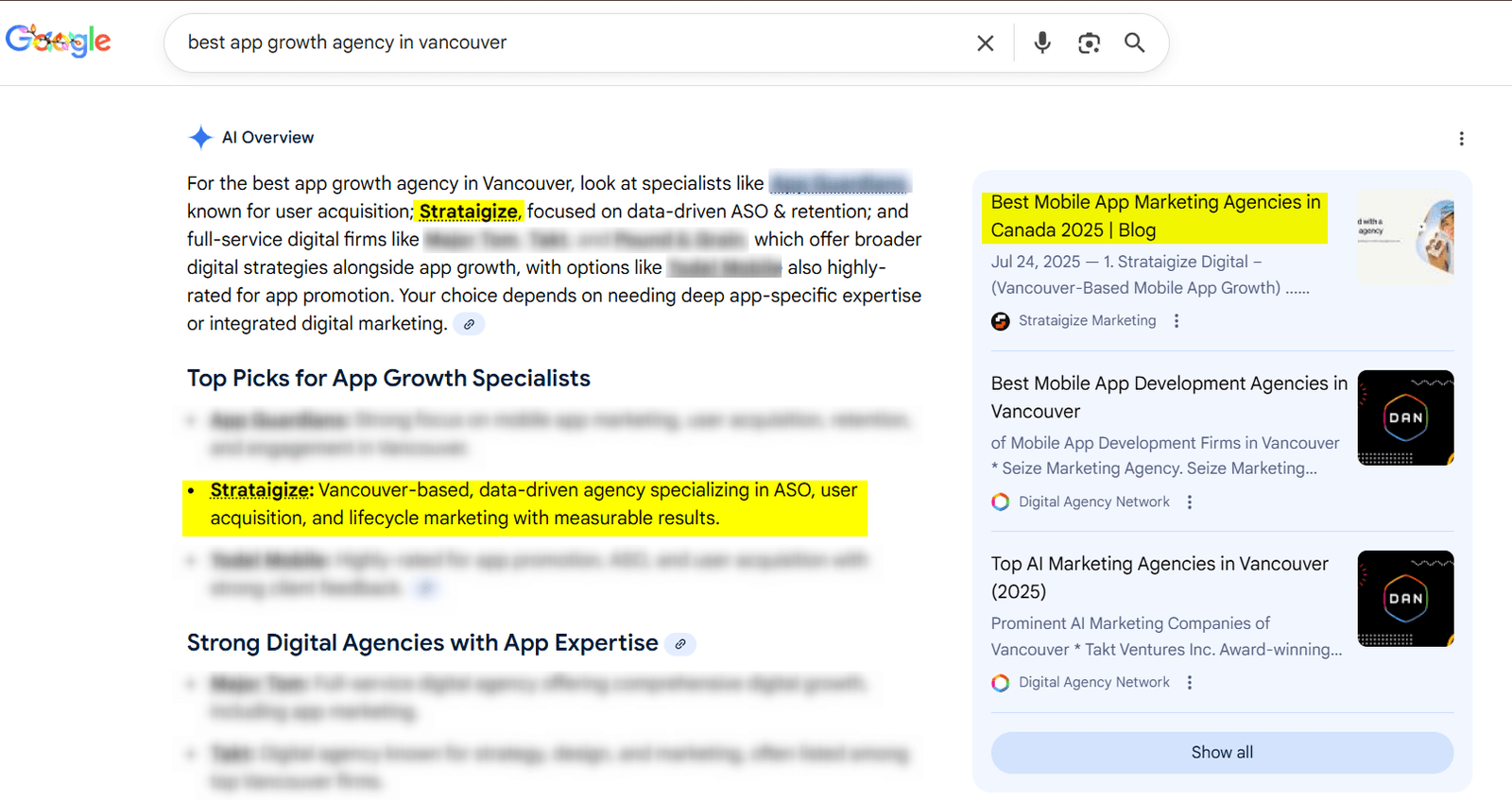Image resolution: width=1512 pixels, height=800 pixels.
Task: Open the AI Overview three-dot options menu
Action: point(1461,139)
